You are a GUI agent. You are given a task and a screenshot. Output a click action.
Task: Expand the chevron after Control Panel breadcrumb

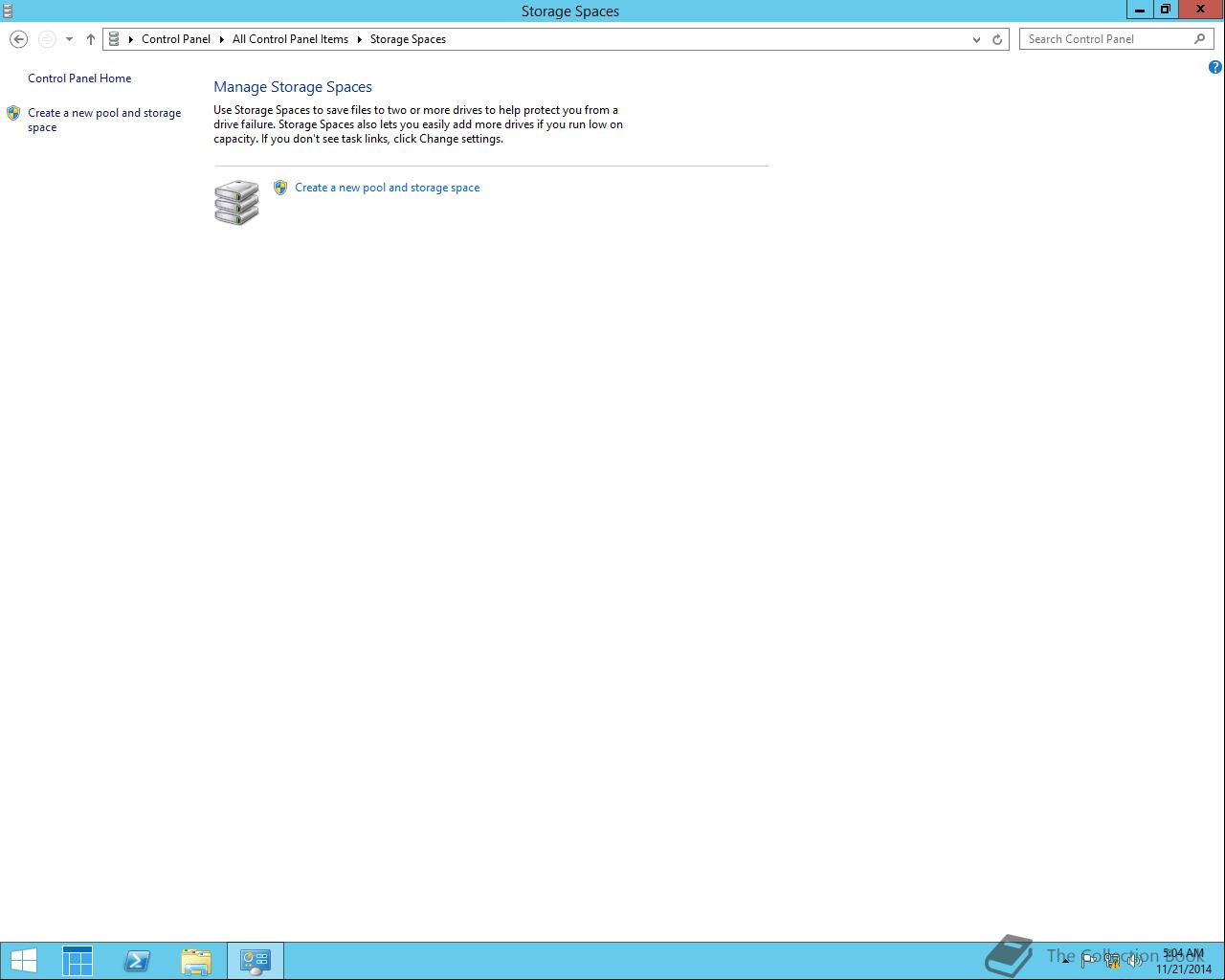(222, 39)
